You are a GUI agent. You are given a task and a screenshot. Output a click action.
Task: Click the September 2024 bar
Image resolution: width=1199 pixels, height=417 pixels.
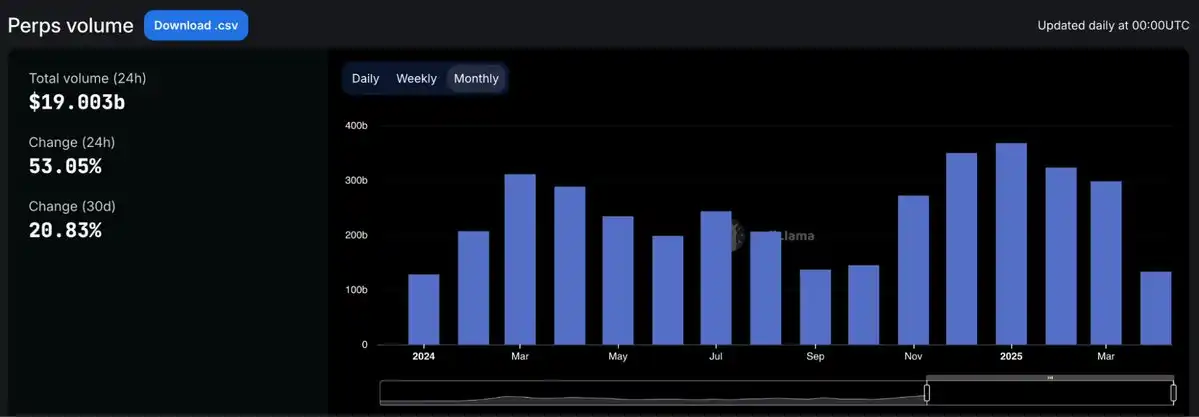[815, 307]
